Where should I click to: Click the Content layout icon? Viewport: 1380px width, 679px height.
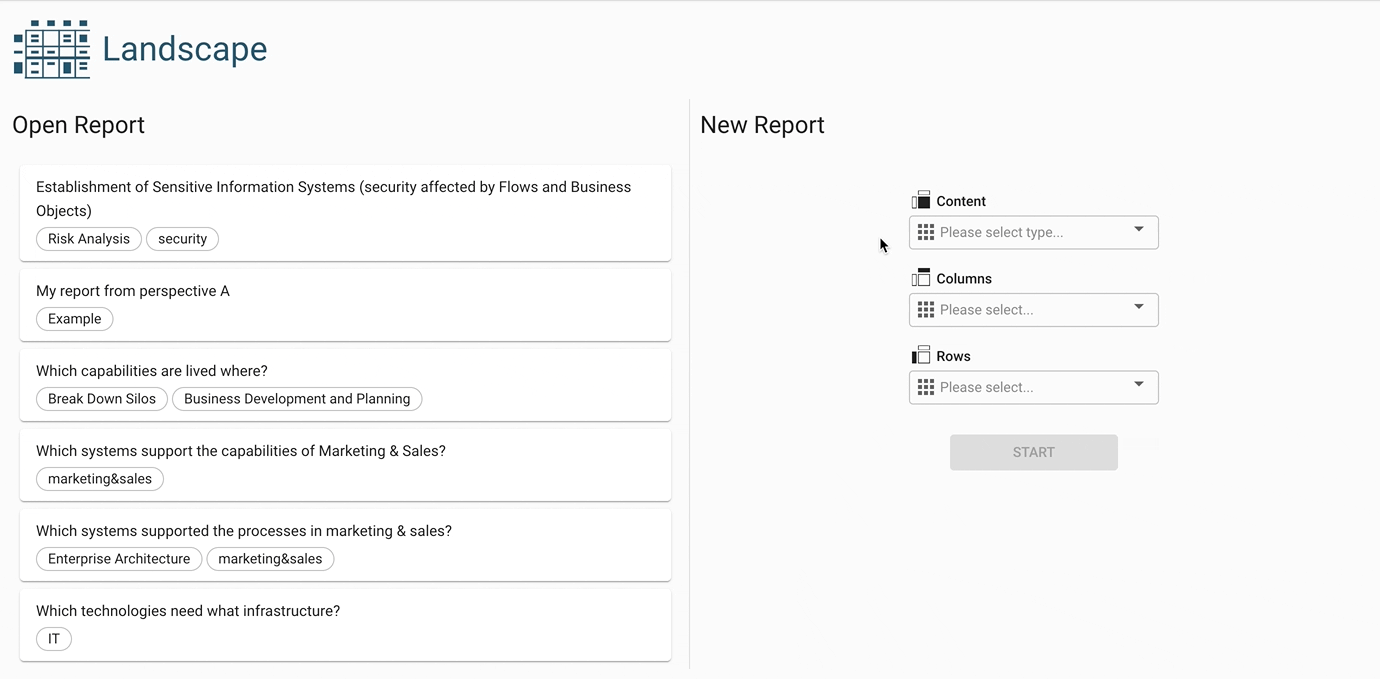[921, 201]
